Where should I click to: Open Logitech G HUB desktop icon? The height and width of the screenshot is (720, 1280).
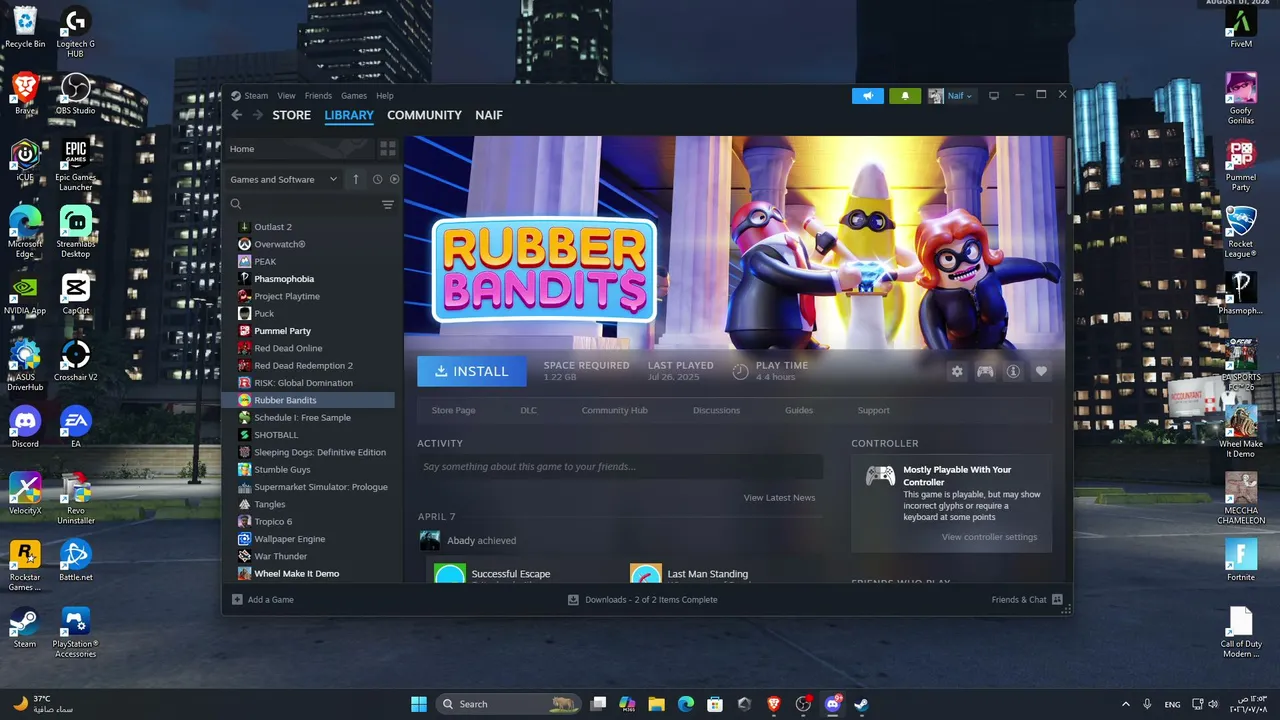click(76, 32)
